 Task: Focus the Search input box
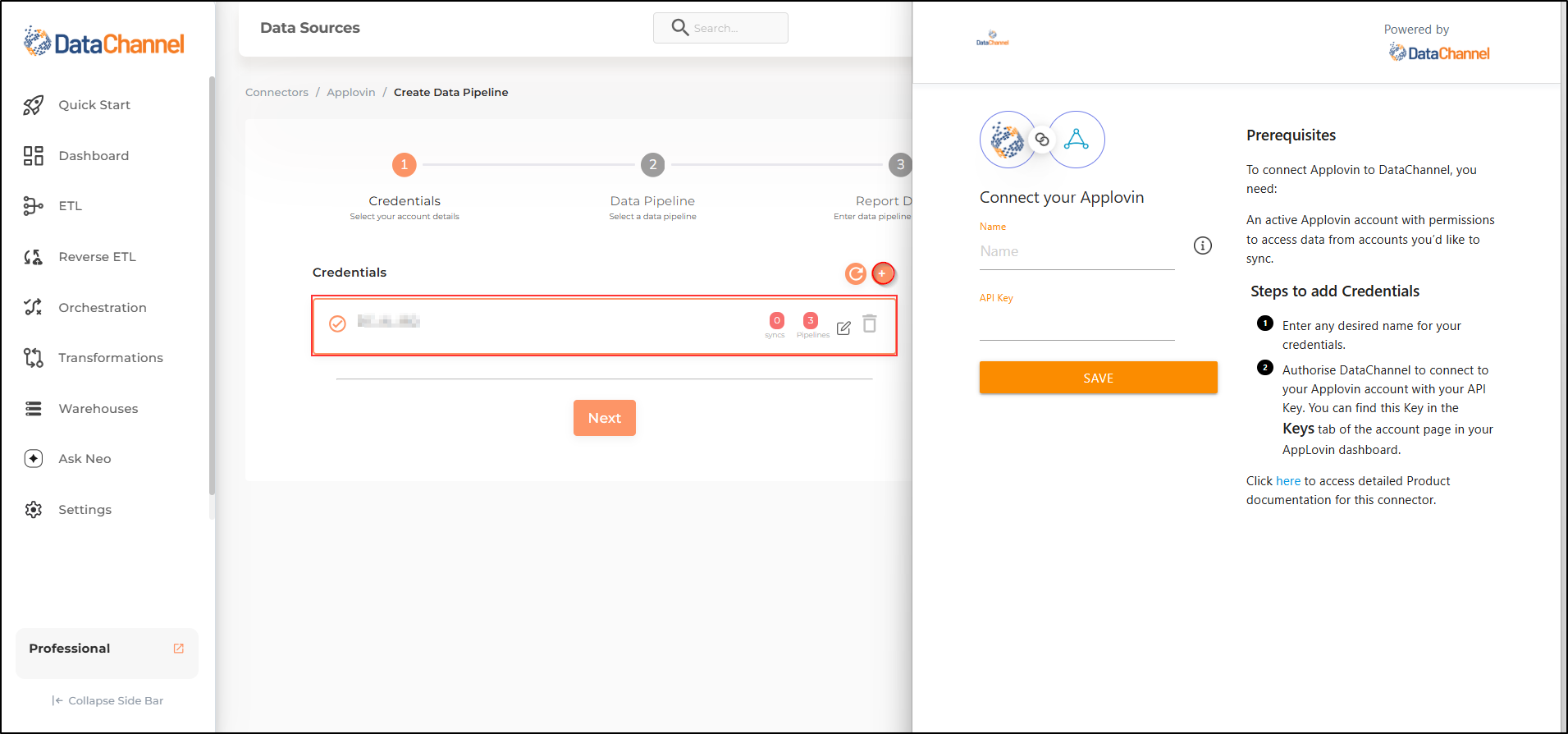click(x=720, y=28)
